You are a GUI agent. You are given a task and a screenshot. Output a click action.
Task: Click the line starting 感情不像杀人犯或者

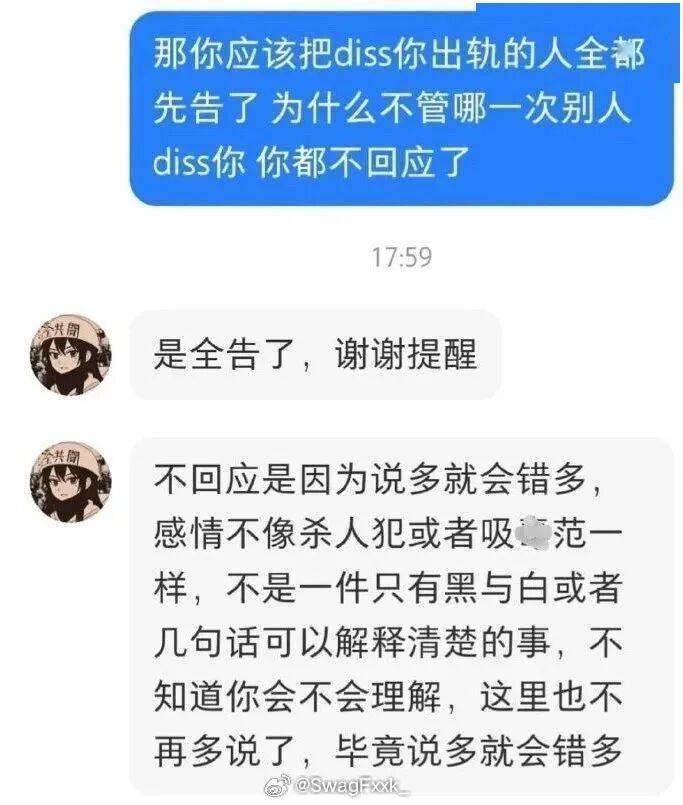click(x=388, y=534)
